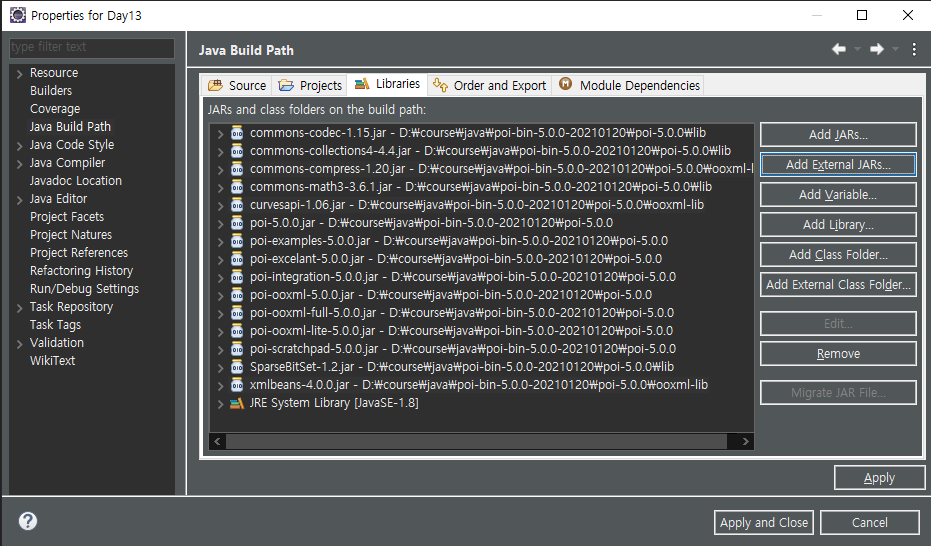Open Javadoc Location settings page
This screenshot has width=931, height=546.
point(75,180)
